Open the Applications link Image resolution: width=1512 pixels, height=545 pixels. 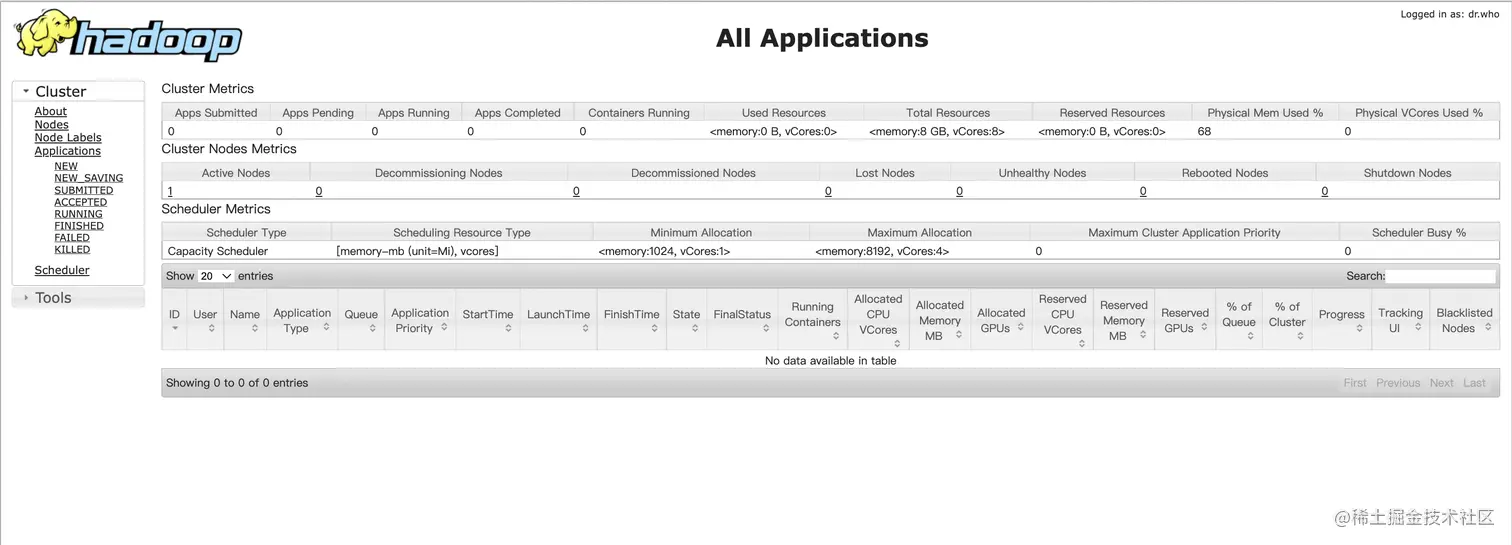point(68,151)
